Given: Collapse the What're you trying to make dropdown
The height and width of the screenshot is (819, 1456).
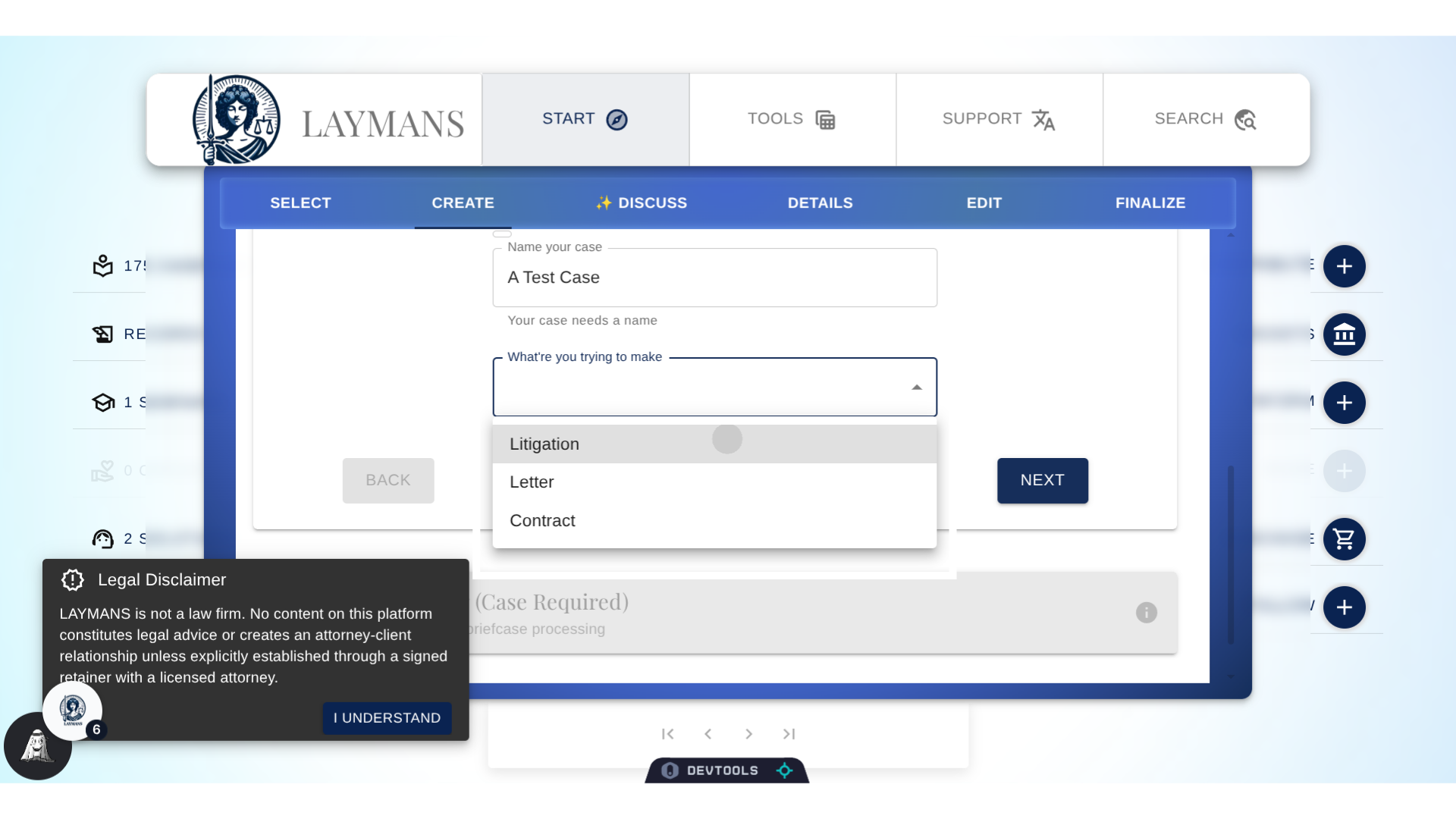Looking at the screenshot, I should pos(916,388).
